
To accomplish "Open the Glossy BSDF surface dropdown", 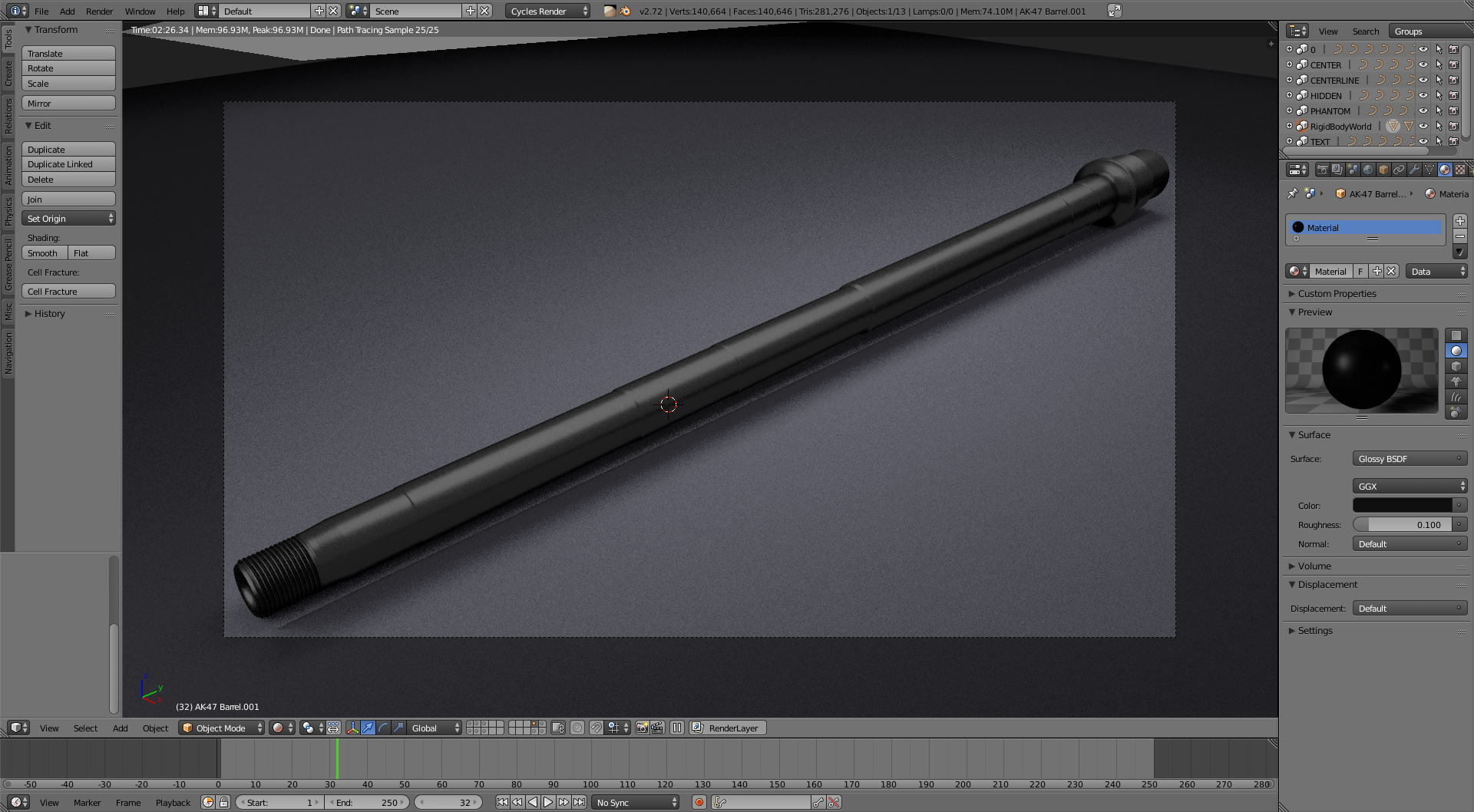I will coord(1410,458).
